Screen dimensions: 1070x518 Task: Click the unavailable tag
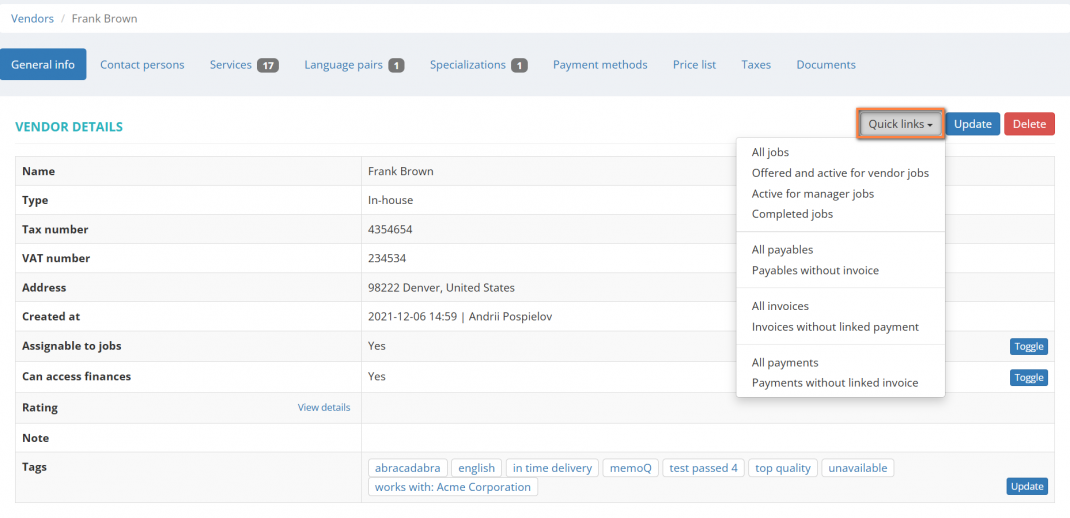point(857,468)
